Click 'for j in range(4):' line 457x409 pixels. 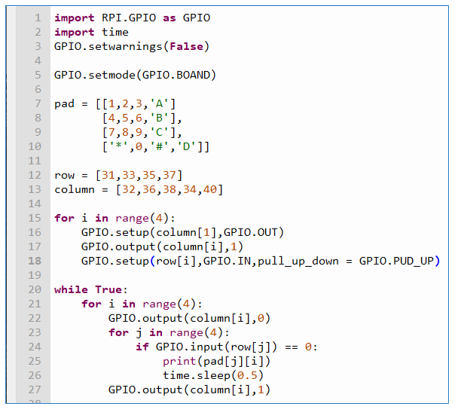(169, 332)
